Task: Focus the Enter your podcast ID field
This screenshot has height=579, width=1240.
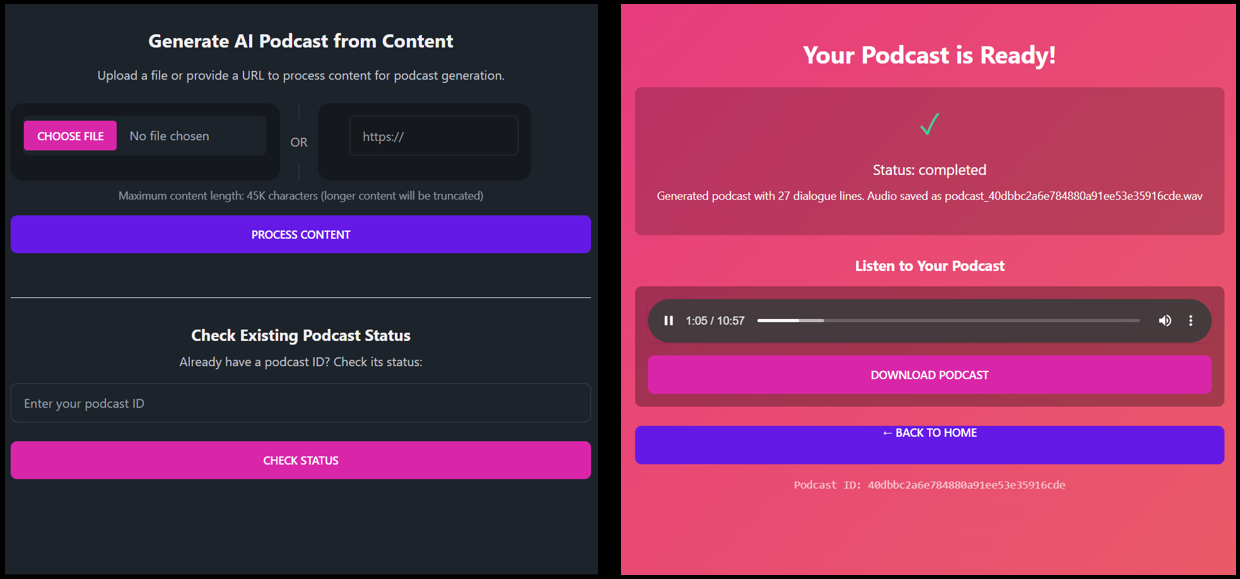Action: (301, 403)
